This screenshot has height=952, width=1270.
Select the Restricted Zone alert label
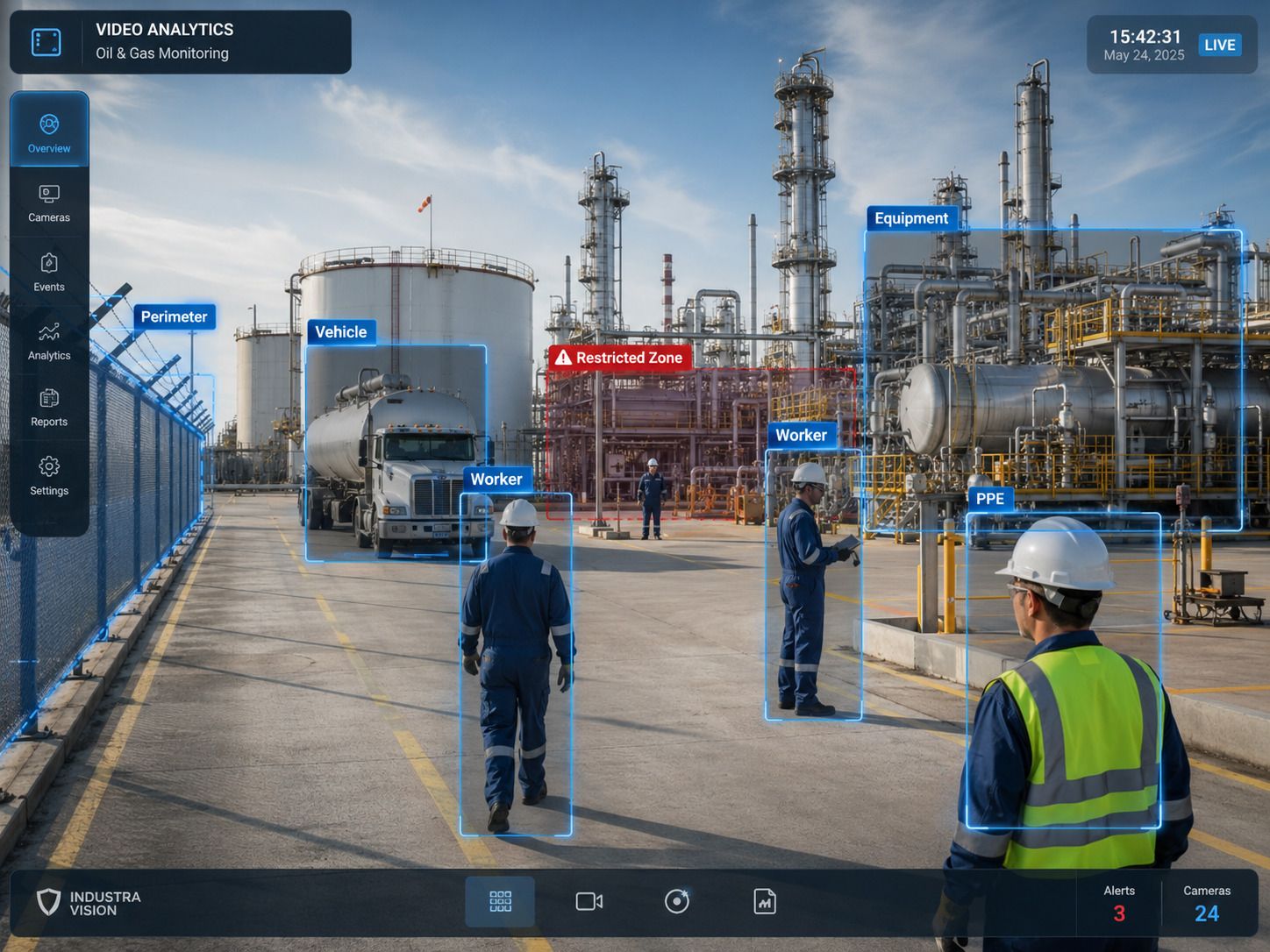[620, 358]
